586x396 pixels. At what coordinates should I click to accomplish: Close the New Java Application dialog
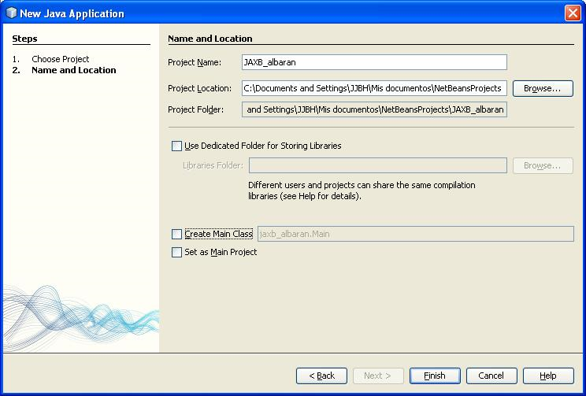[573, 13]
